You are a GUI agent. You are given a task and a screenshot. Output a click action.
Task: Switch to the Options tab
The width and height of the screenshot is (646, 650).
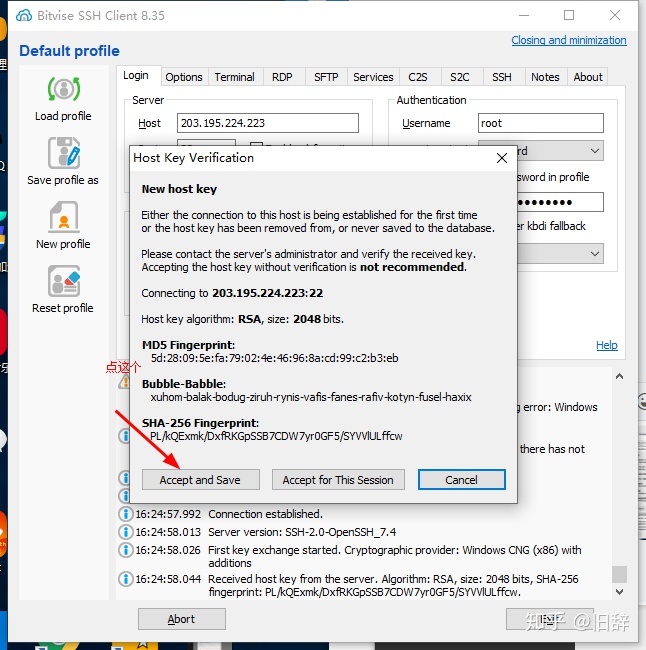[184, 77]
